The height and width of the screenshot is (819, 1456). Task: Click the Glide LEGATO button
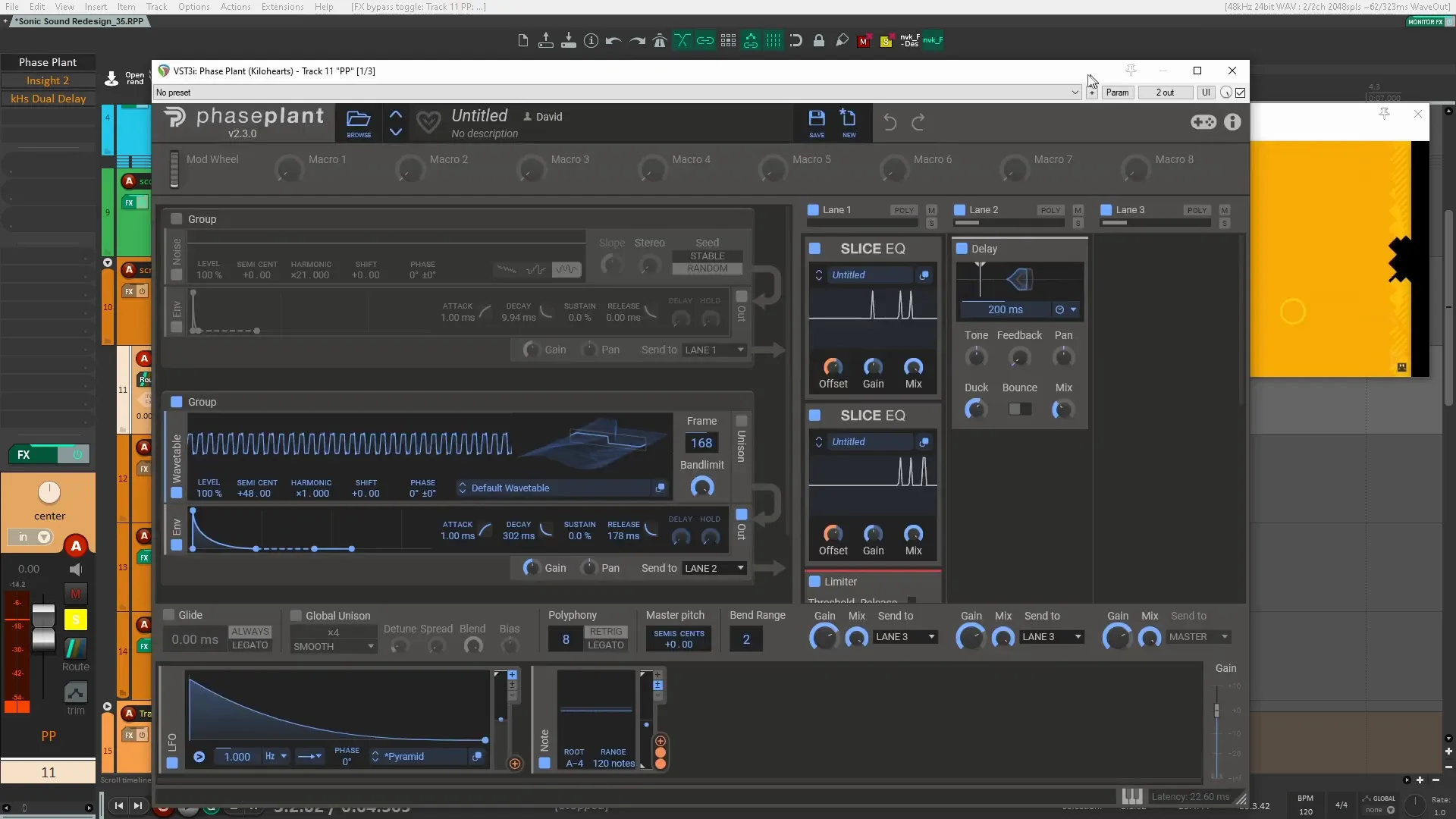pyautogui.click(x=250, y=645)
